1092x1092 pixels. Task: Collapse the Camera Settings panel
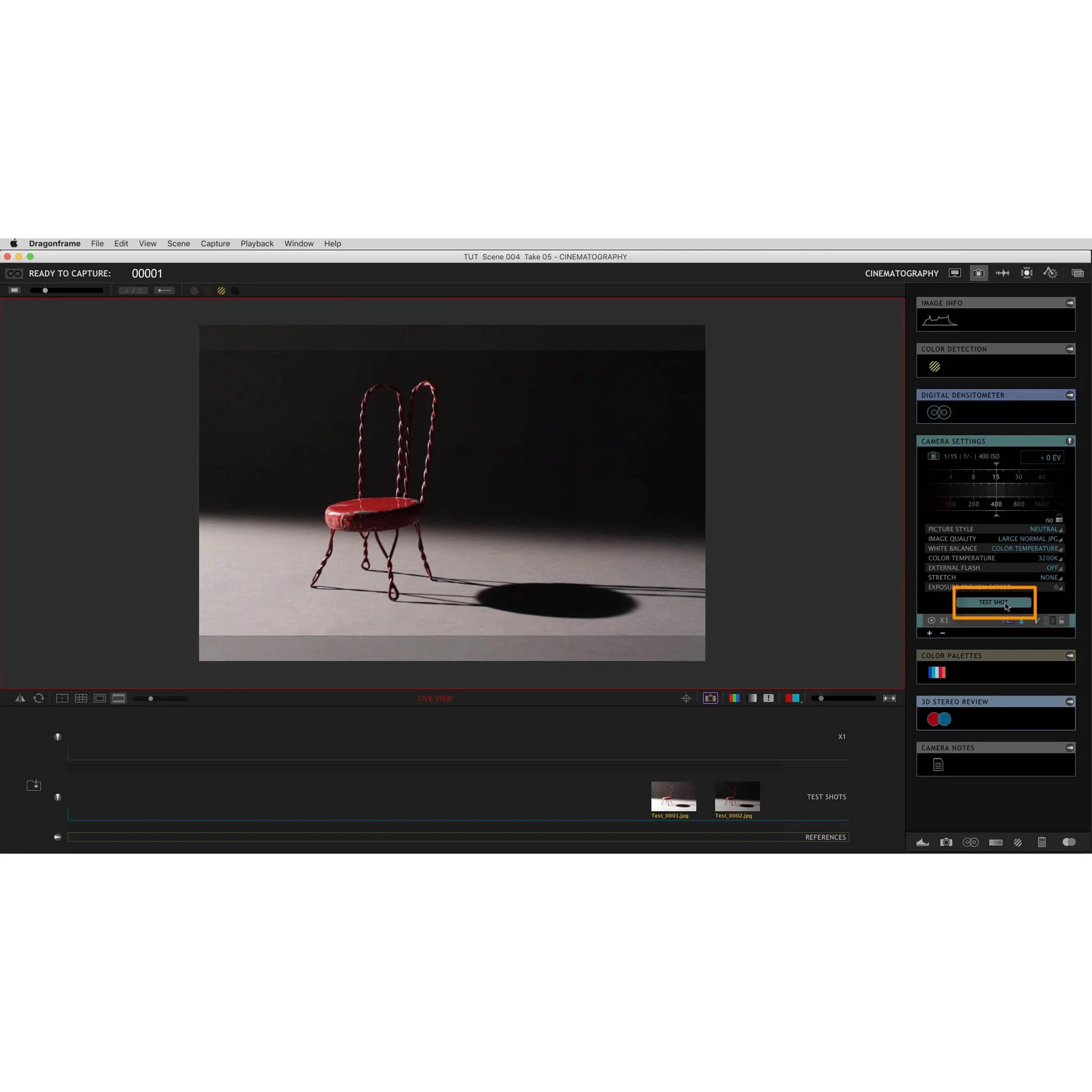1070,441
